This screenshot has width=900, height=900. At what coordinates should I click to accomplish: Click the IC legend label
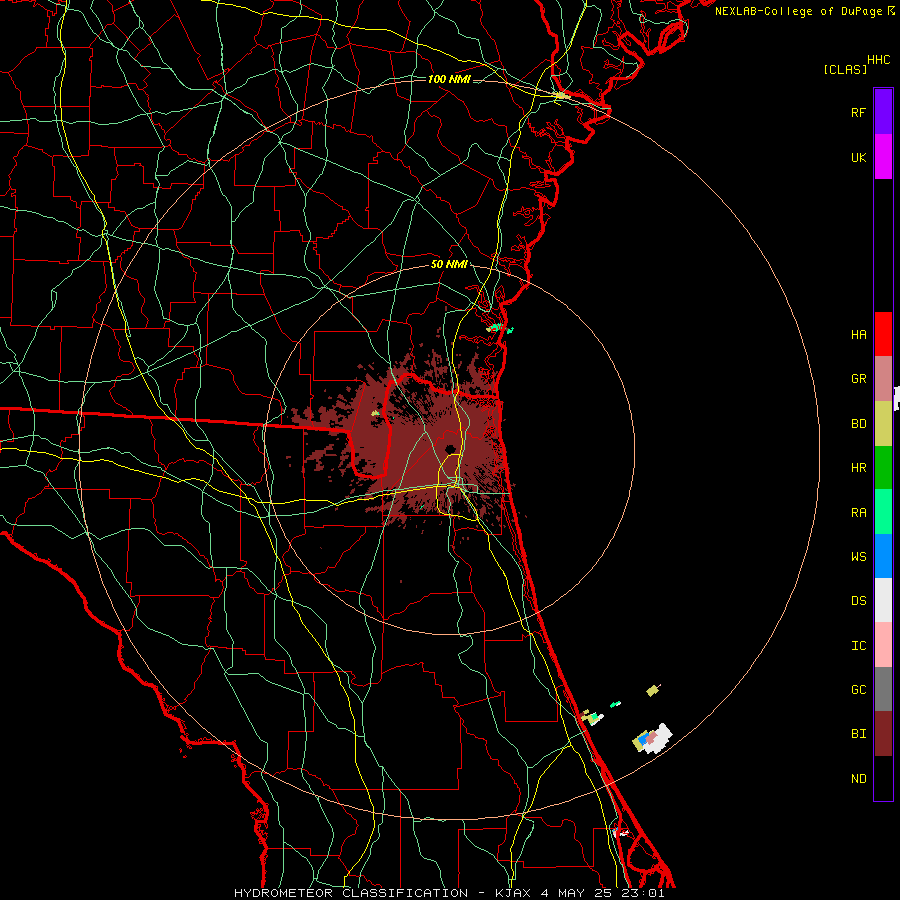(x=858, y=646)
